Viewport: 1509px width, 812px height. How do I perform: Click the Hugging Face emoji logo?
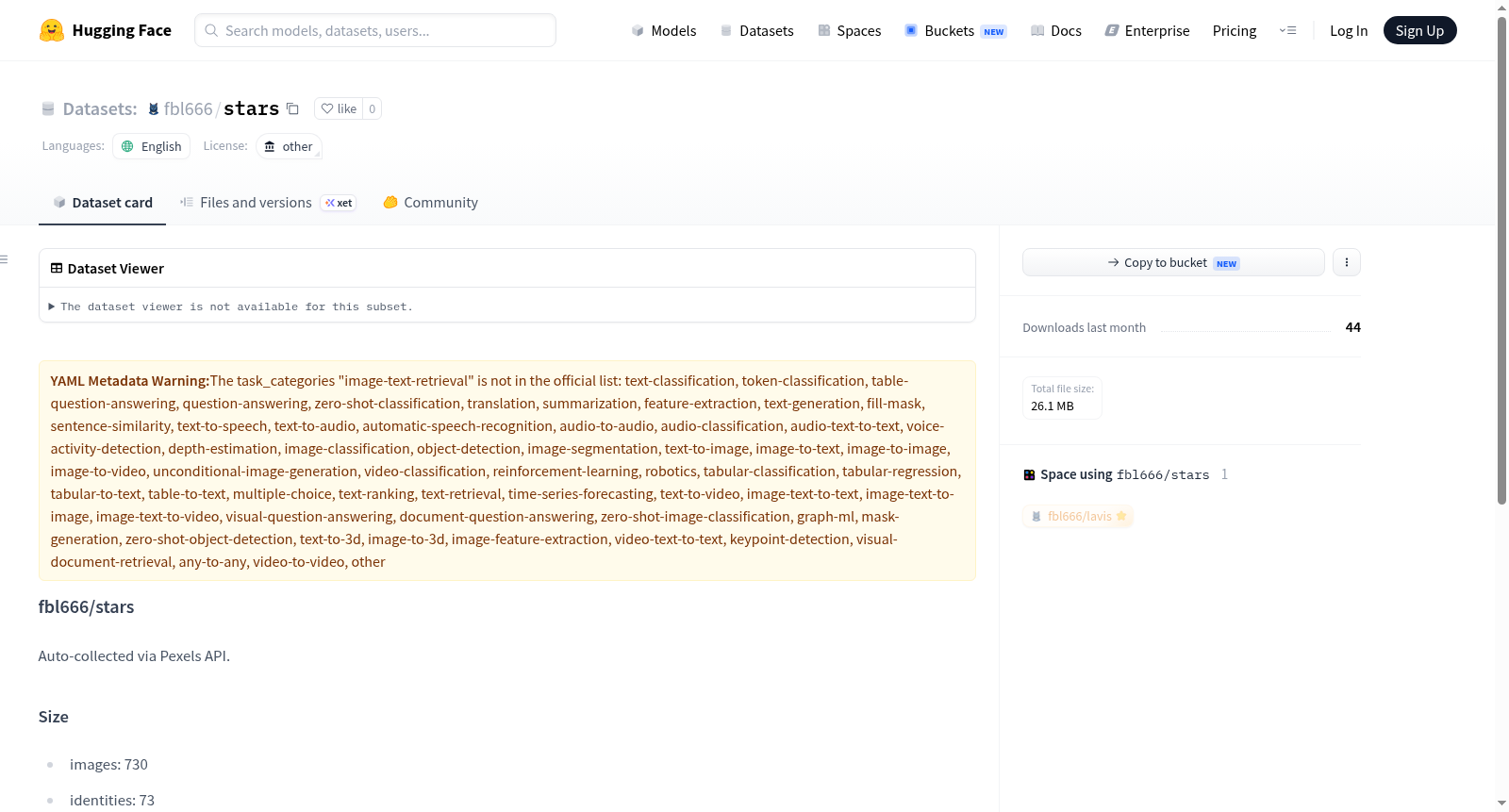[x=52, y=30]
